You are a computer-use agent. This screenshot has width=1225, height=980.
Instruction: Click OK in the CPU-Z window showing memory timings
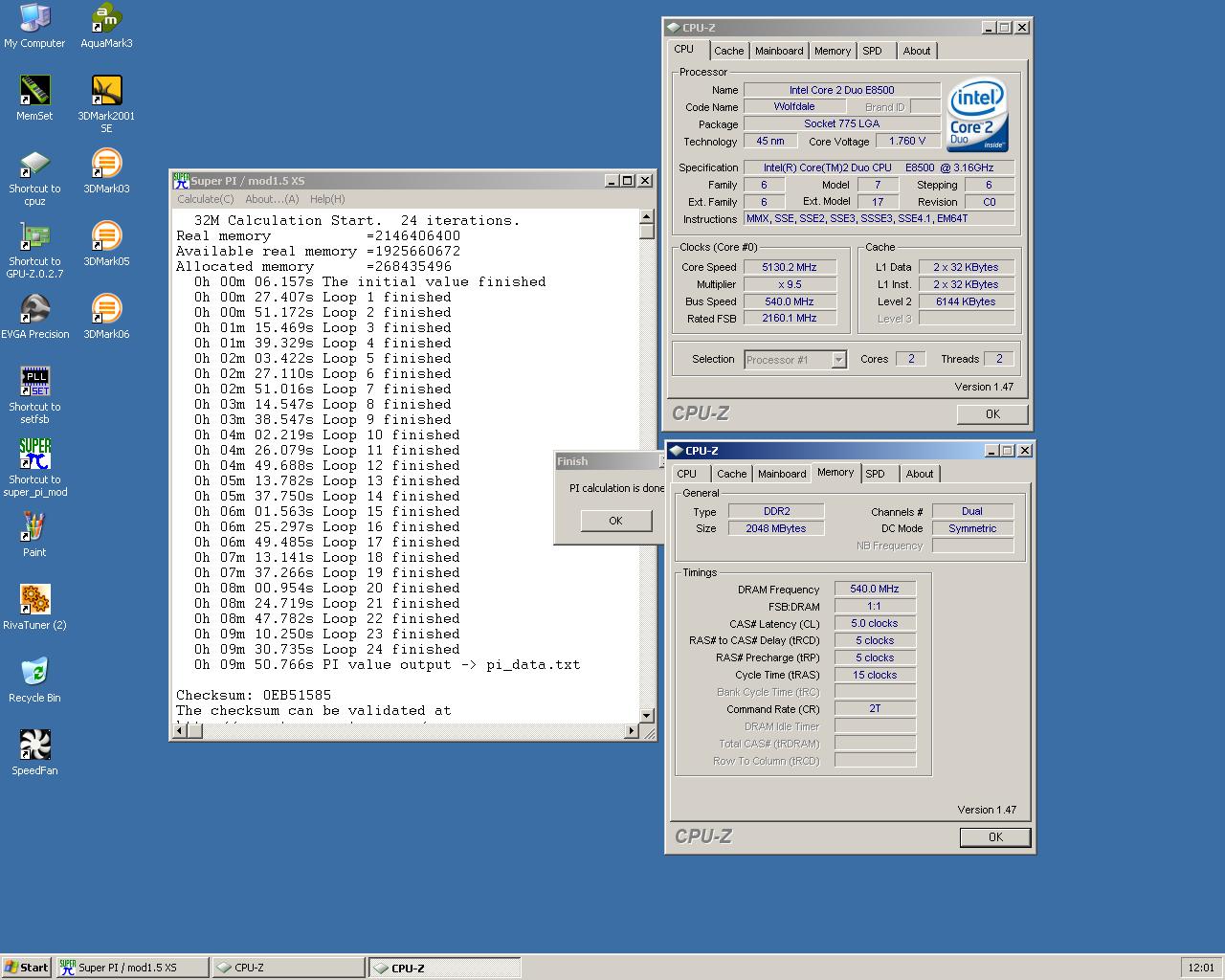995,837
